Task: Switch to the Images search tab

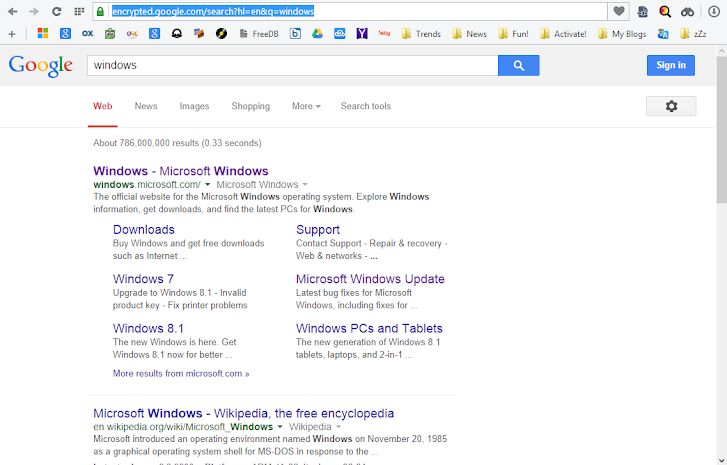Action: click(x=194, y=106)
